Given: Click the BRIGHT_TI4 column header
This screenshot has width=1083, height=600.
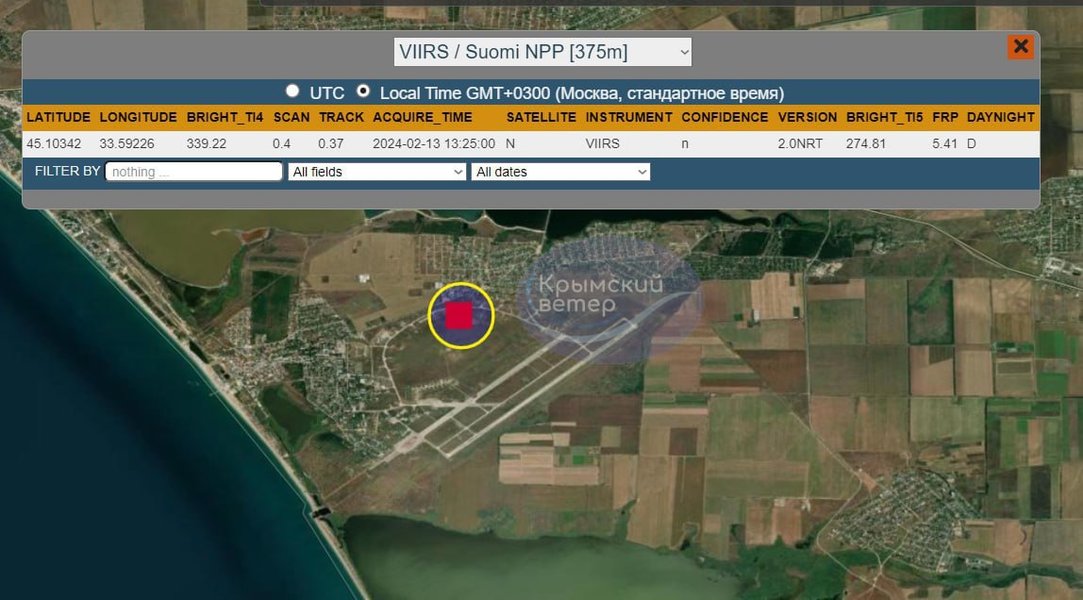Looking at the screenshot, I should [225, 117].
